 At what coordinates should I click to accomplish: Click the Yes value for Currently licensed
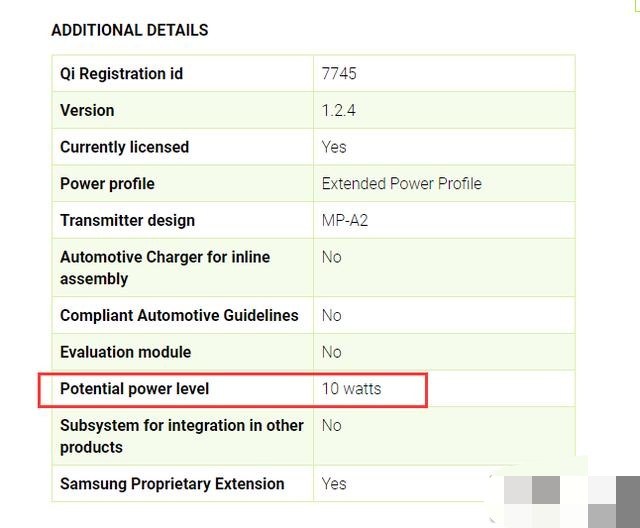pos(334,147)
